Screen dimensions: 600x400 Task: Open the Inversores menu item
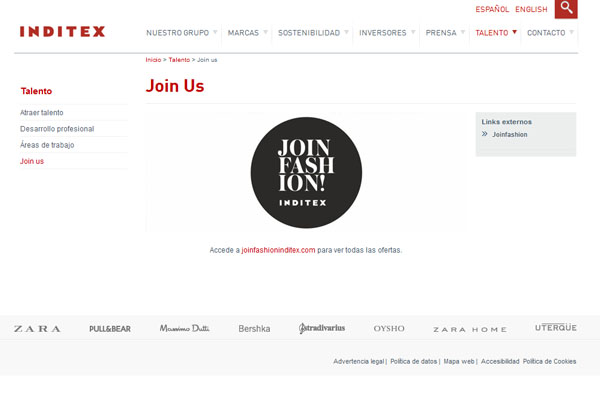383,33
